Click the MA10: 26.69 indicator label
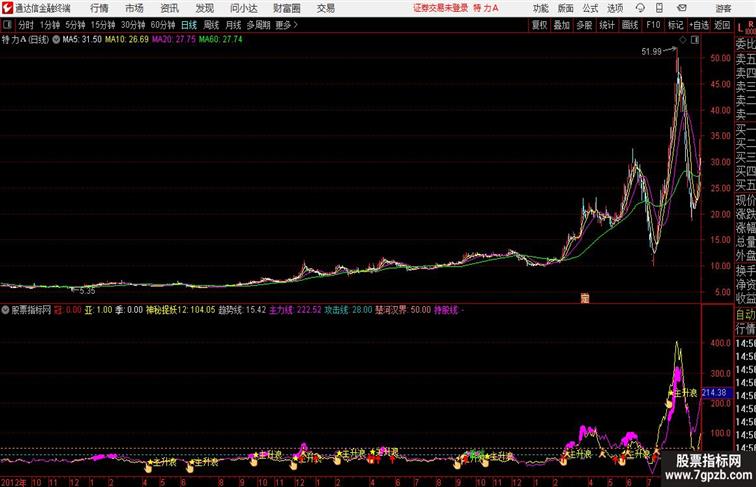The image size is (756, 487). pos(127,40)
